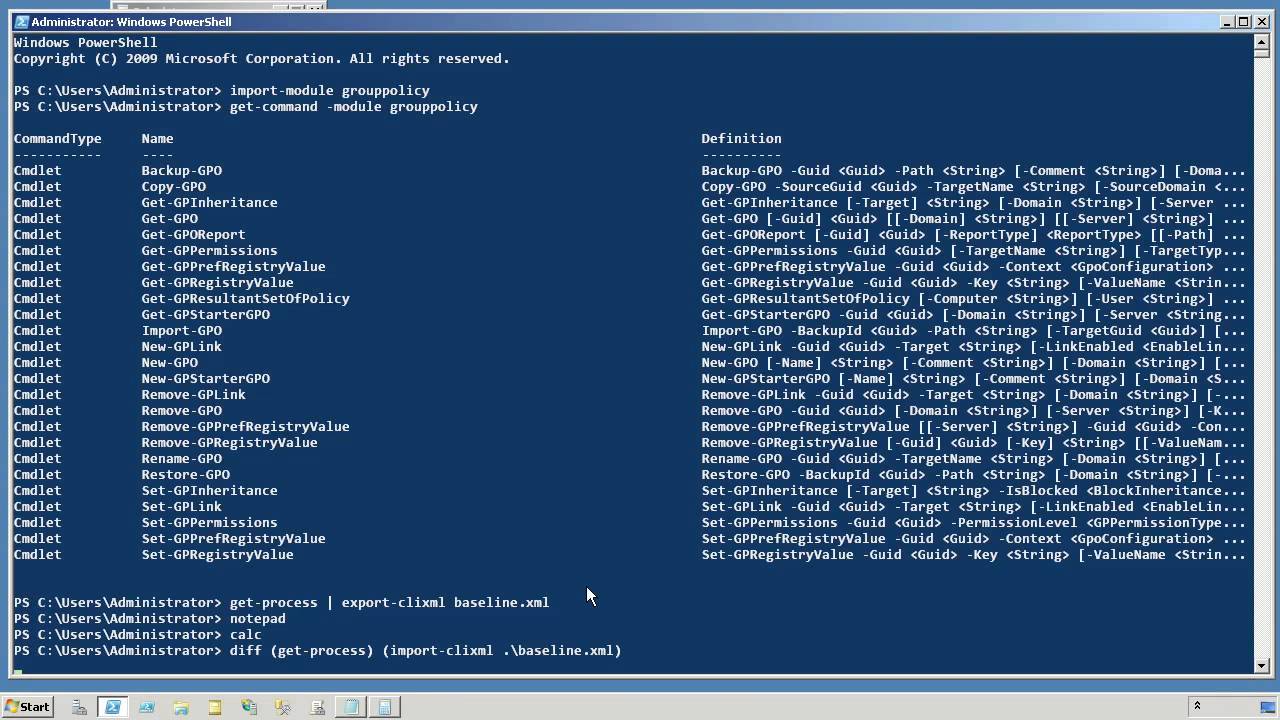This screenshot has height=720, width=1280.
Task: Click Copy-GPO in the Name column
Action: pos(173,186)
